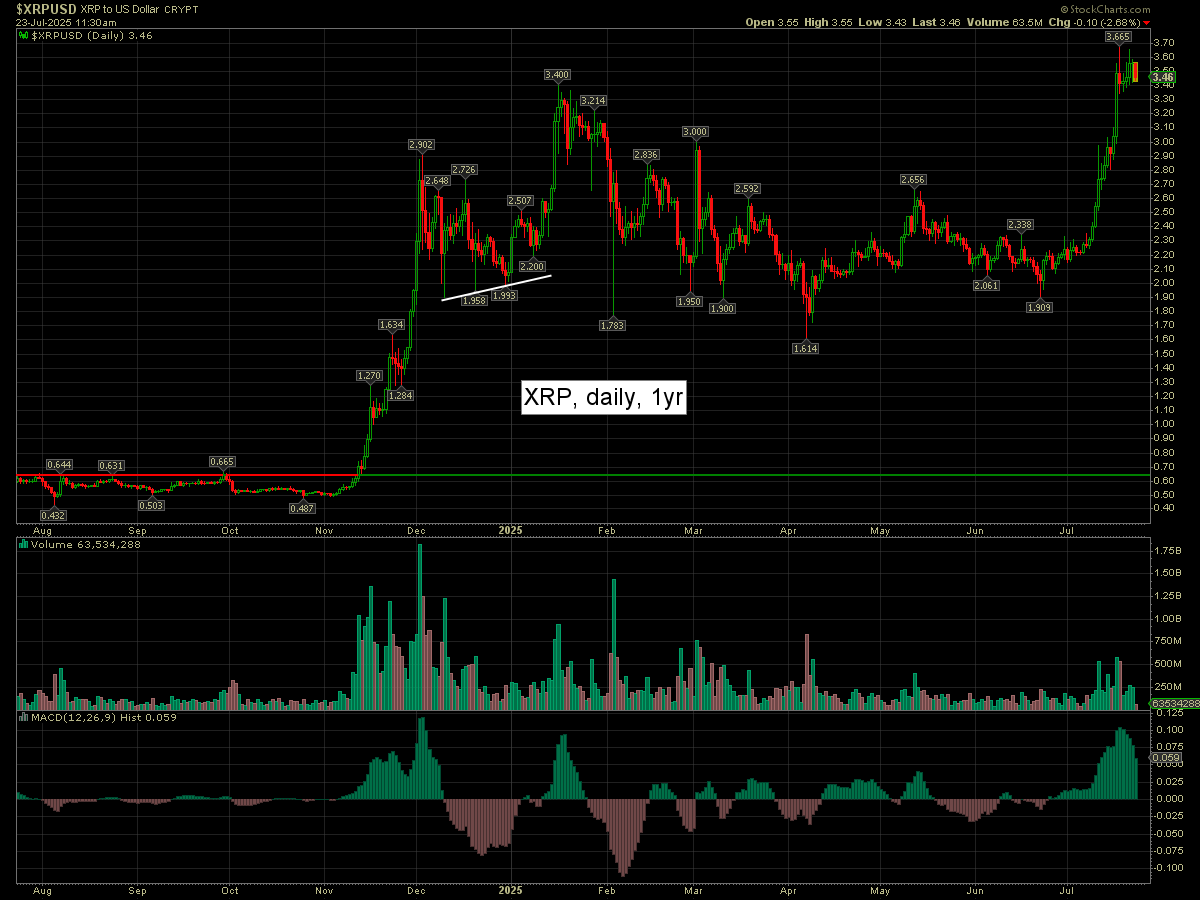Viewport: 1200px width, 900px height.
Task: Click the 1.909 June low label
Action: tap(1041, 307)
